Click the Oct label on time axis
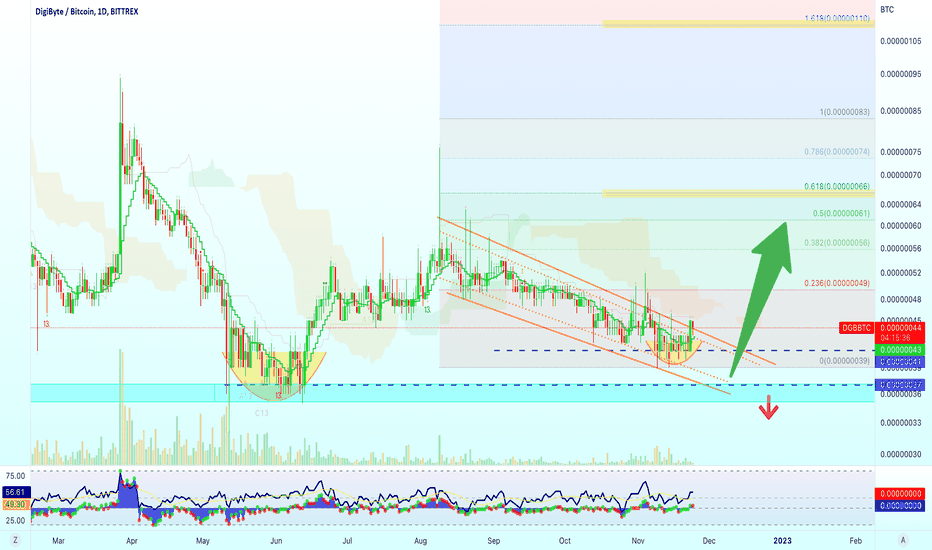Screen dimensions: 932x550 point(565,540)
